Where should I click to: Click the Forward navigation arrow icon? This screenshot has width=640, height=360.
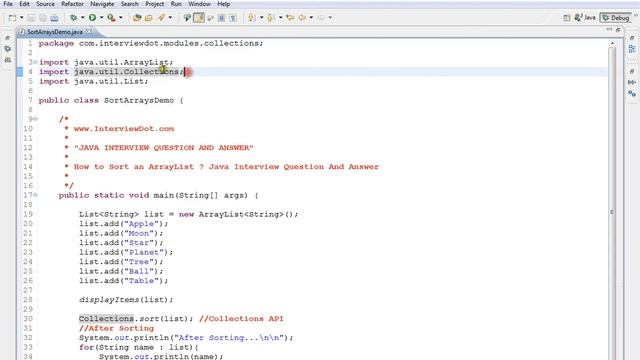tap(321, 18)
